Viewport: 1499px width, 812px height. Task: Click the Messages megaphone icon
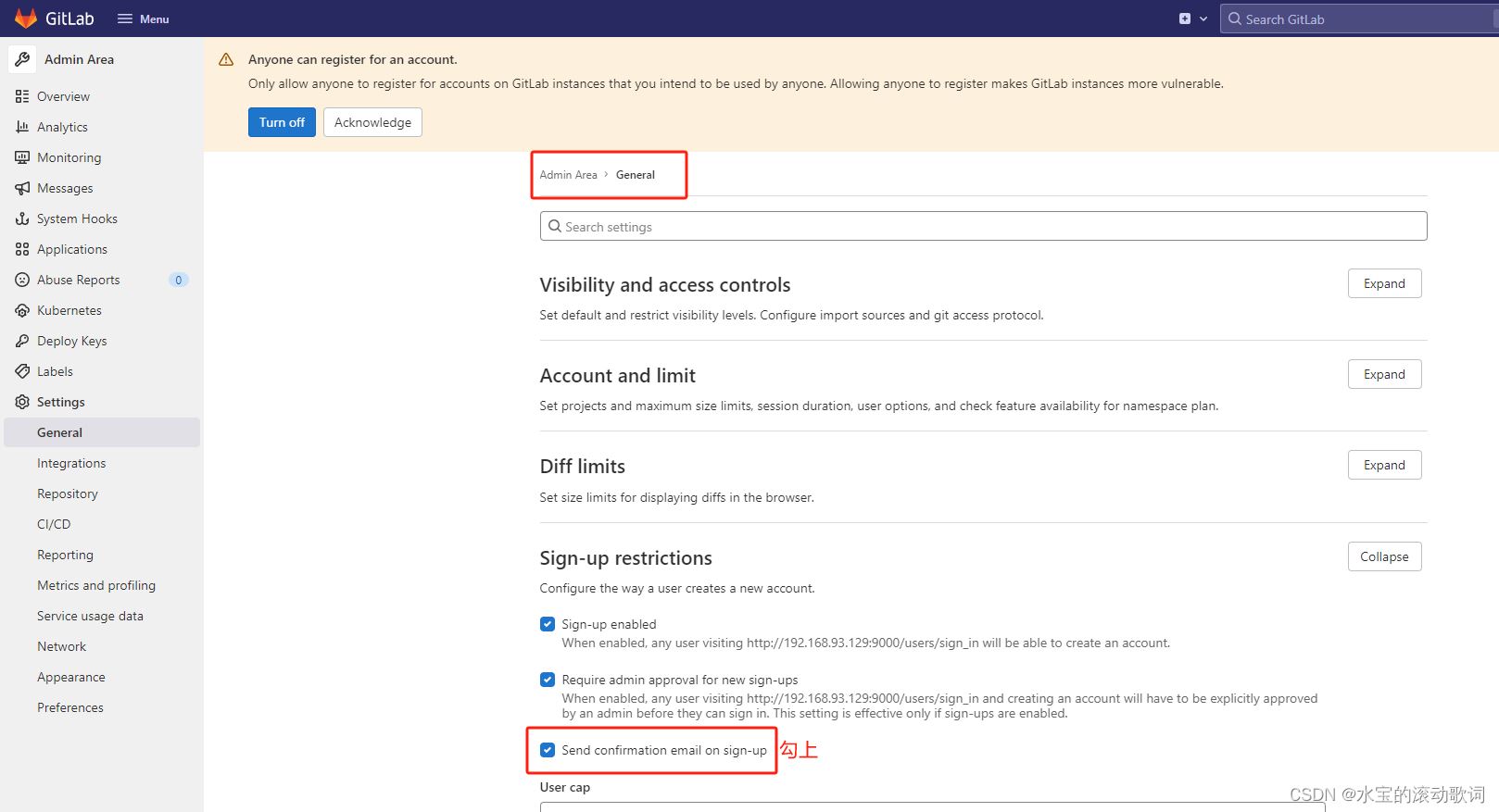click(x=22, y=188)
